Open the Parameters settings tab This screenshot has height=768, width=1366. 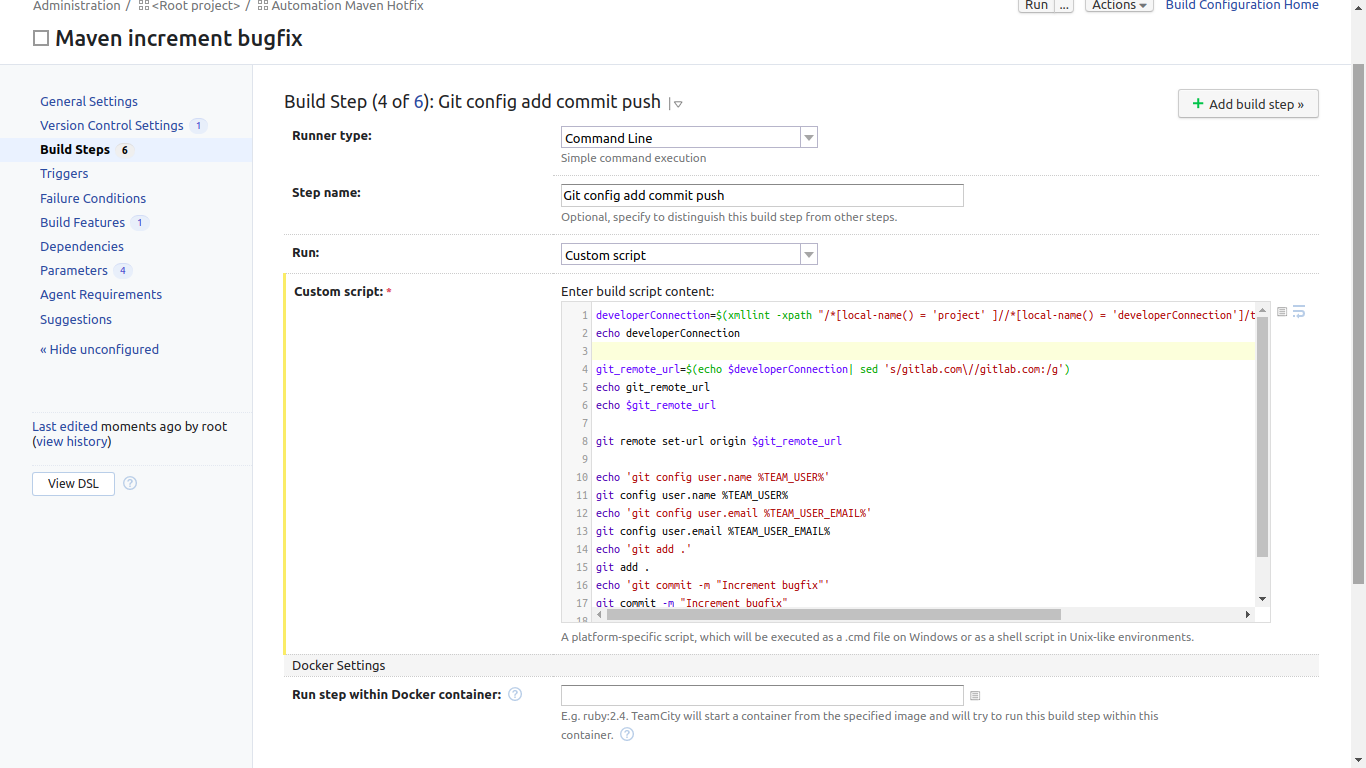[74, 271]
